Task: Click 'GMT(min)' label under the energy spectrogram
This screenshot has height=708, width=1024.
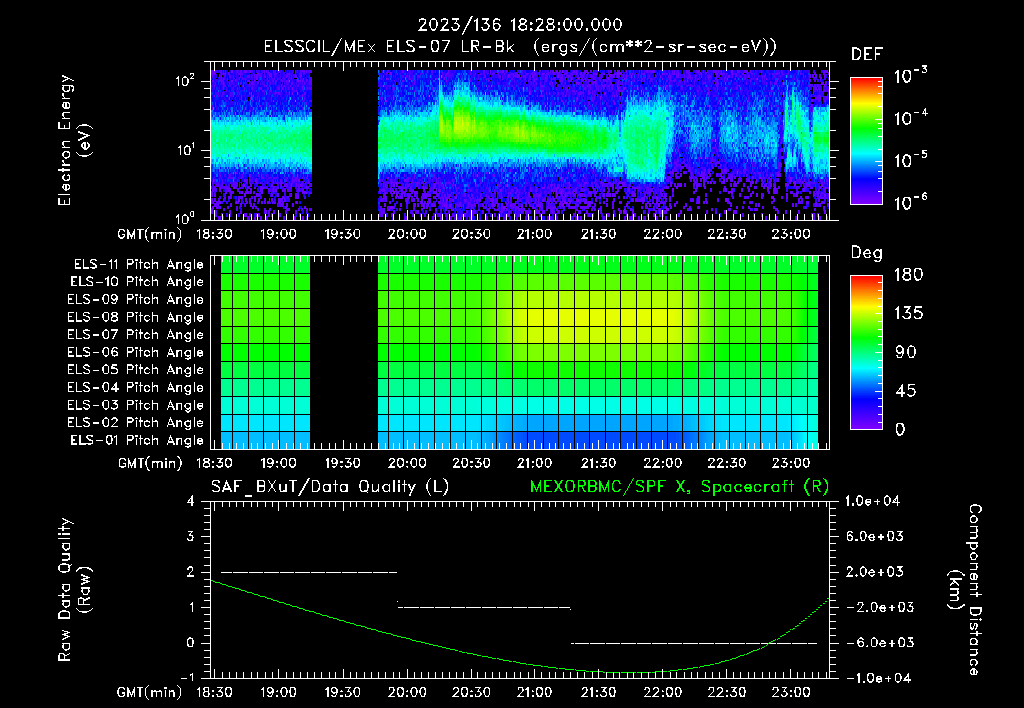Action: (x=150, y=234)
